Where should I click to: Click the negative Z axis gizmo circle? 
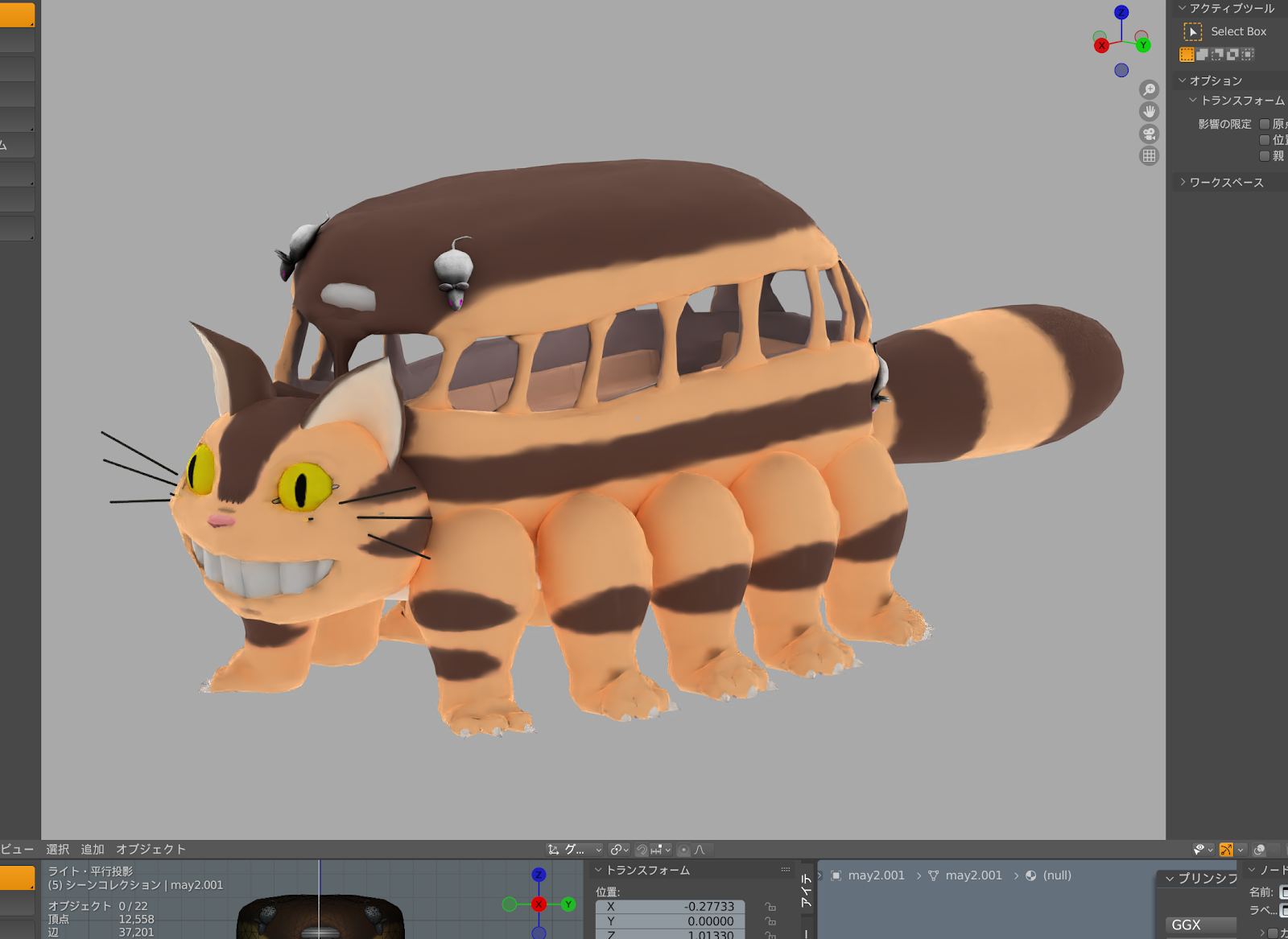1121,70
